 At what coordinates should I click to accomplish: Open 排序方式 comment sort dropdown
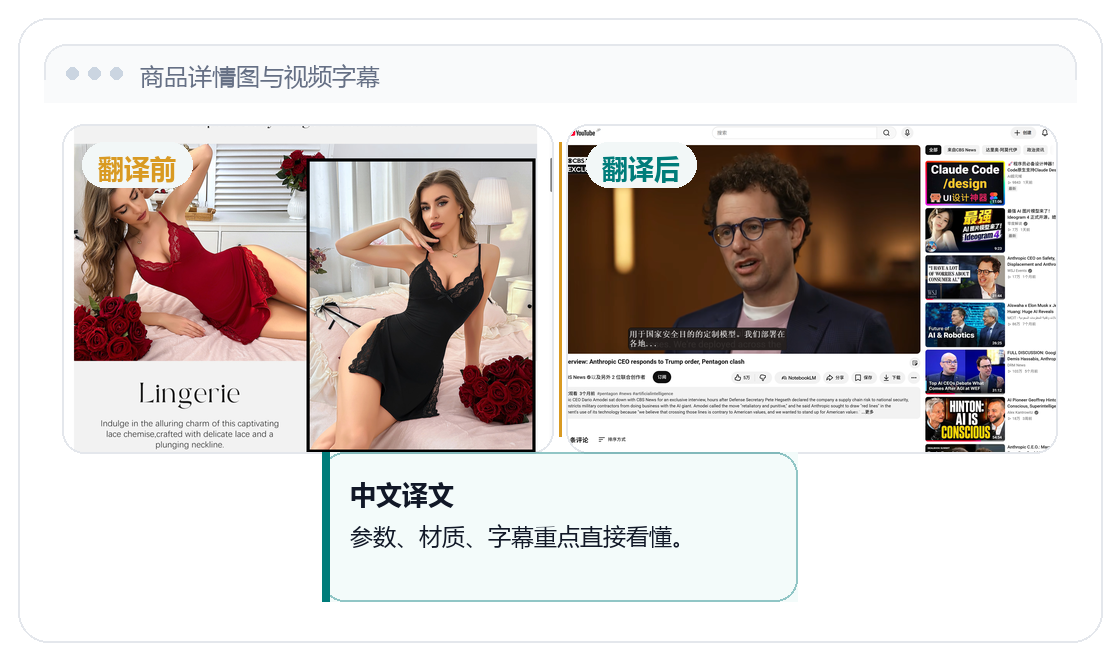pyautogui.click(x=612, y=439)
